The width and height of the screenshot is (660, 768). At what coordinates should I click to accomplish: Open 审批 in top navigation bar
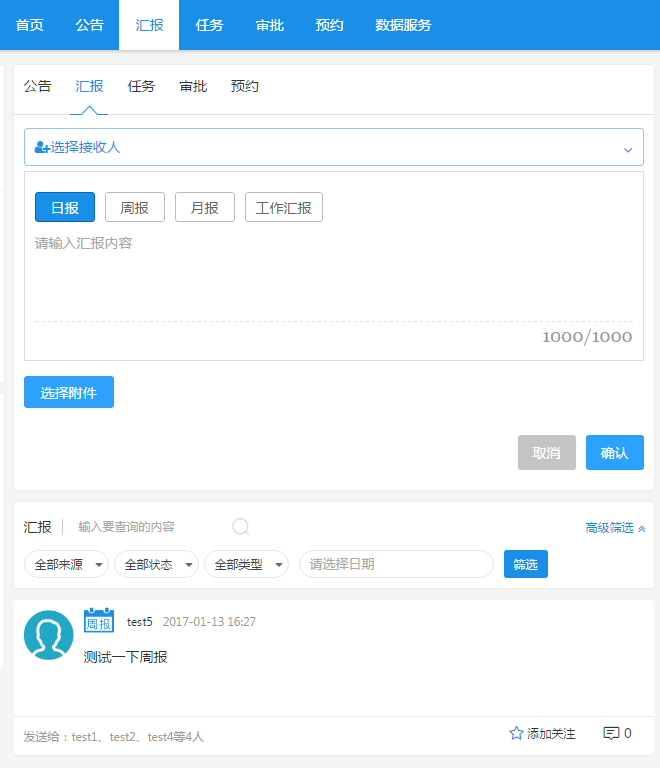270,25
